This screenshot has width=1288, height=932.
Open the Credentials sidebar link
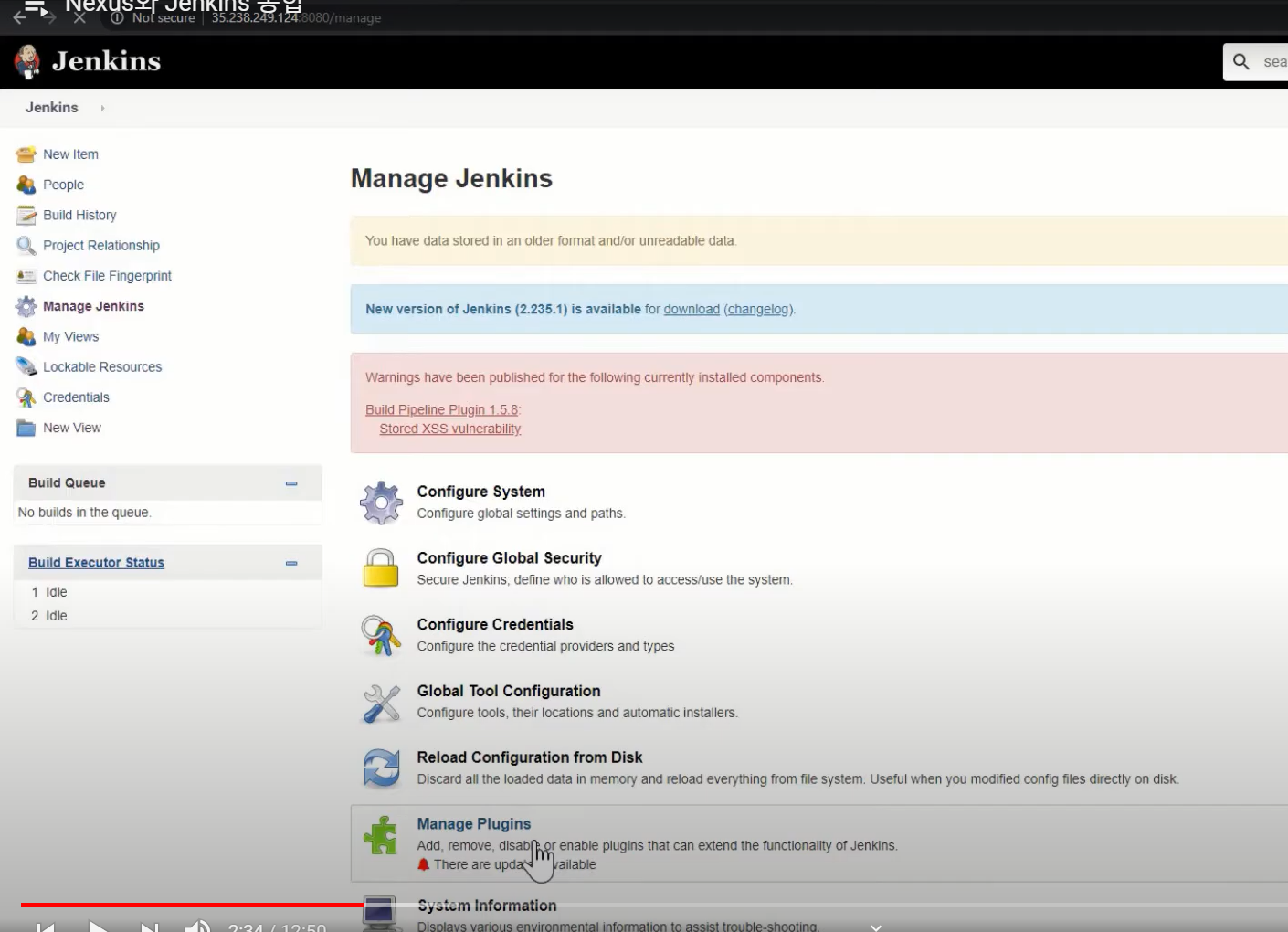coord(76,397)
